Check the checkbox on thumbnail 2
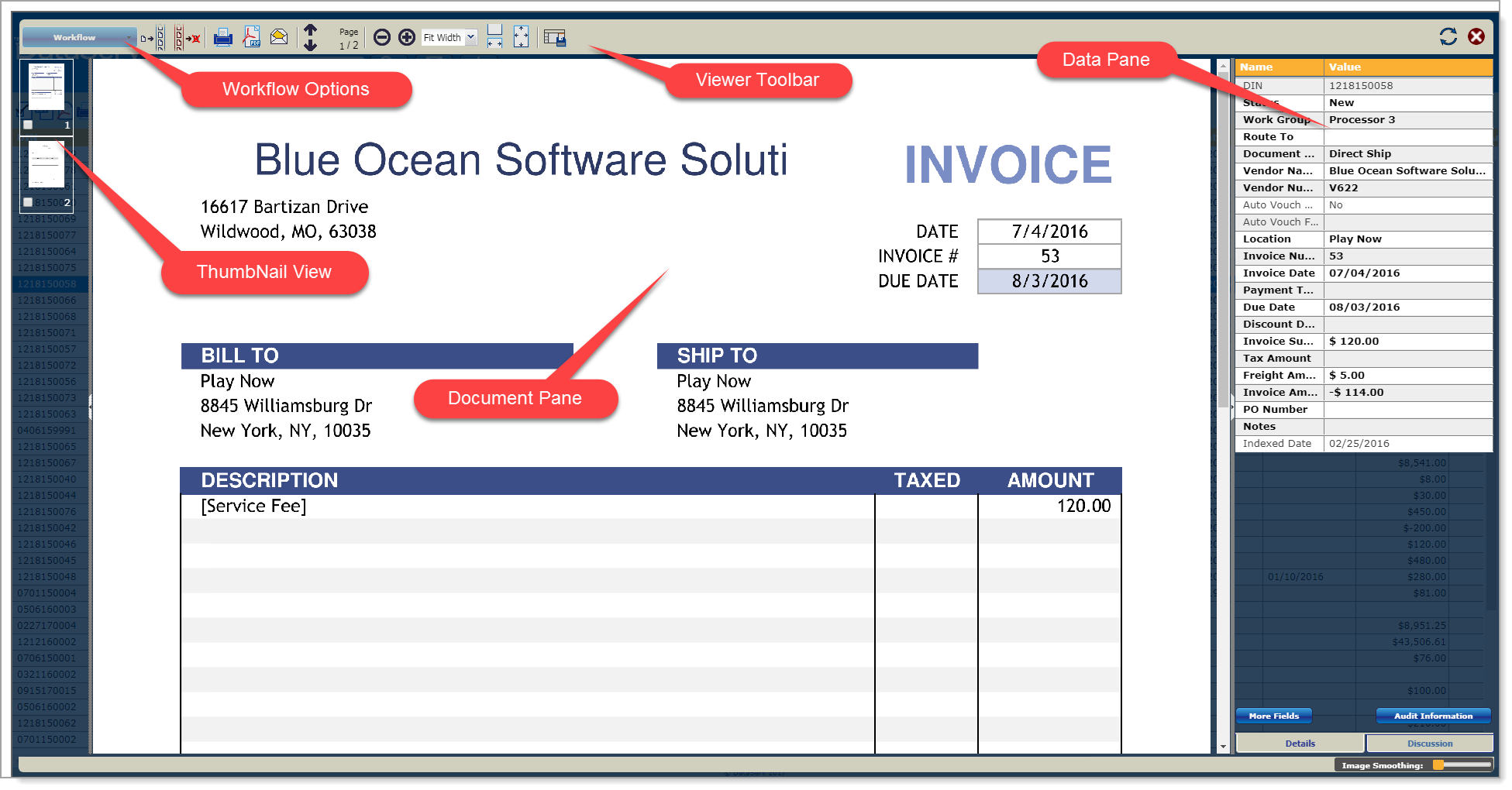 [x=28, y=202]
